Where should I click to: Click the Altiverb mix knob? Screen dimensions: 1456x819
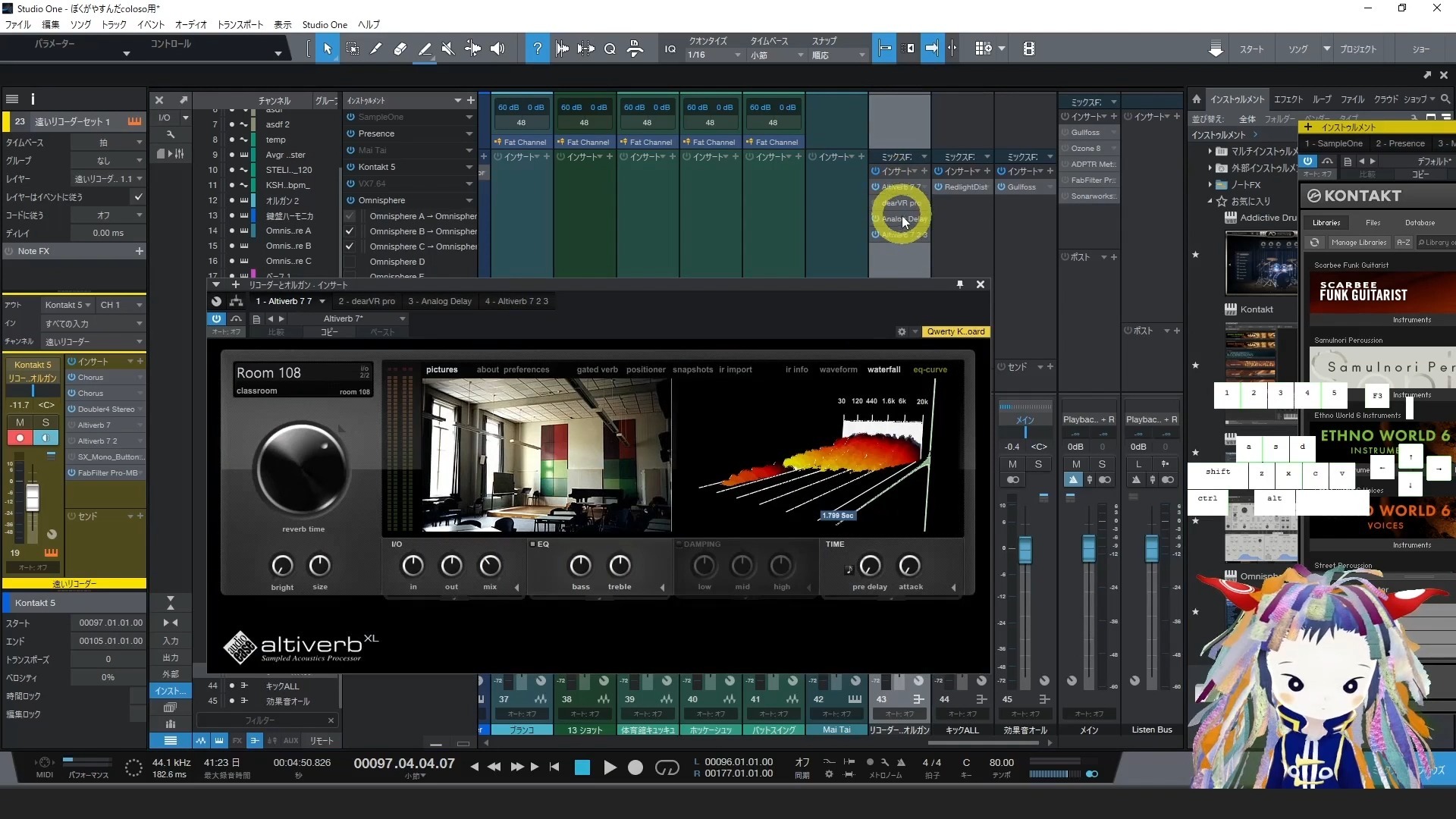490,565
